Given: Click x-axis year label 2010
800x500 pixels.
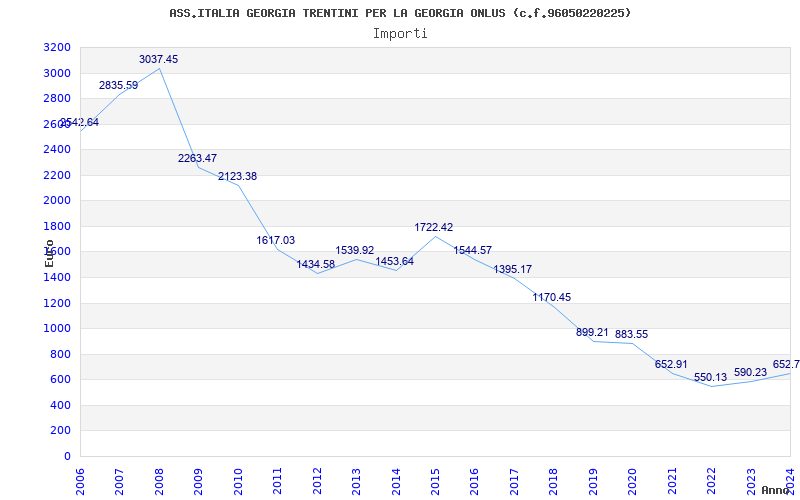Looking at the screenshot, I should click(x=238, y=482).
